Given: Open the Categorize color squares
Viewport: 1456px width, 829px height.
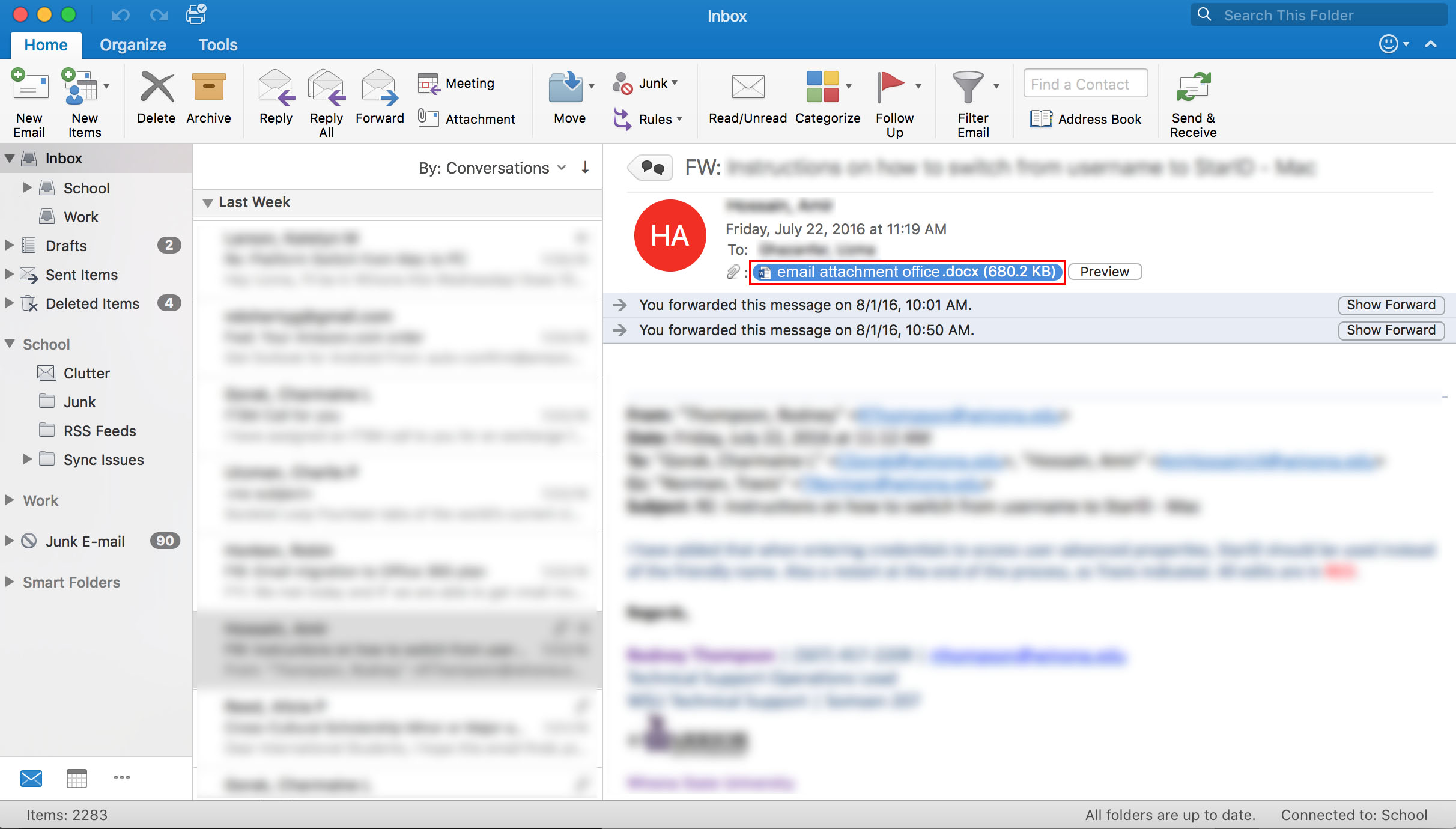Looking at the screenshot, I should (823, 88).
